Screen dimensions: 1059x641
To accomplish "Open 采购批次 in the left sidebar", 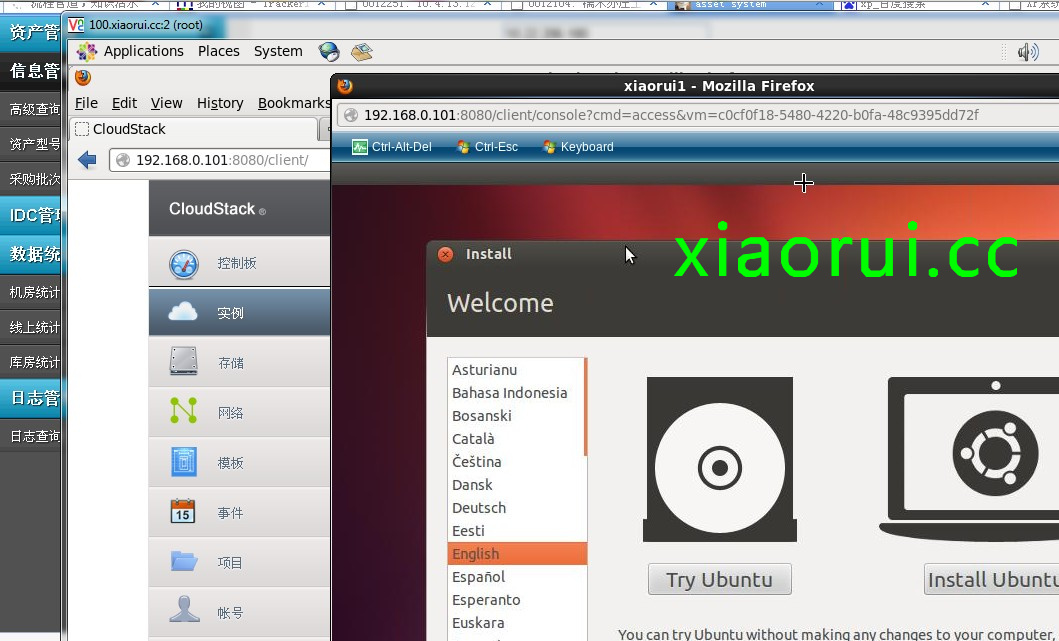I will coord(34,179).
